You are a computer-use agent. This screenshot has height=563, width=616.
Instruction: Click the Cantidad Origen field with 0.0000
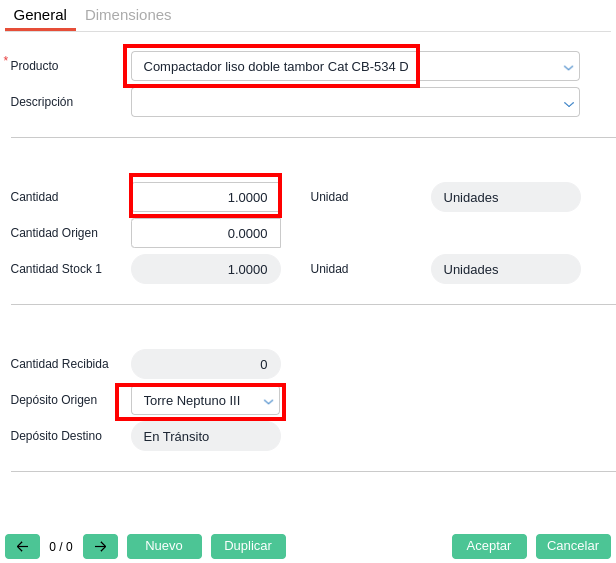(x=206, y=233)
